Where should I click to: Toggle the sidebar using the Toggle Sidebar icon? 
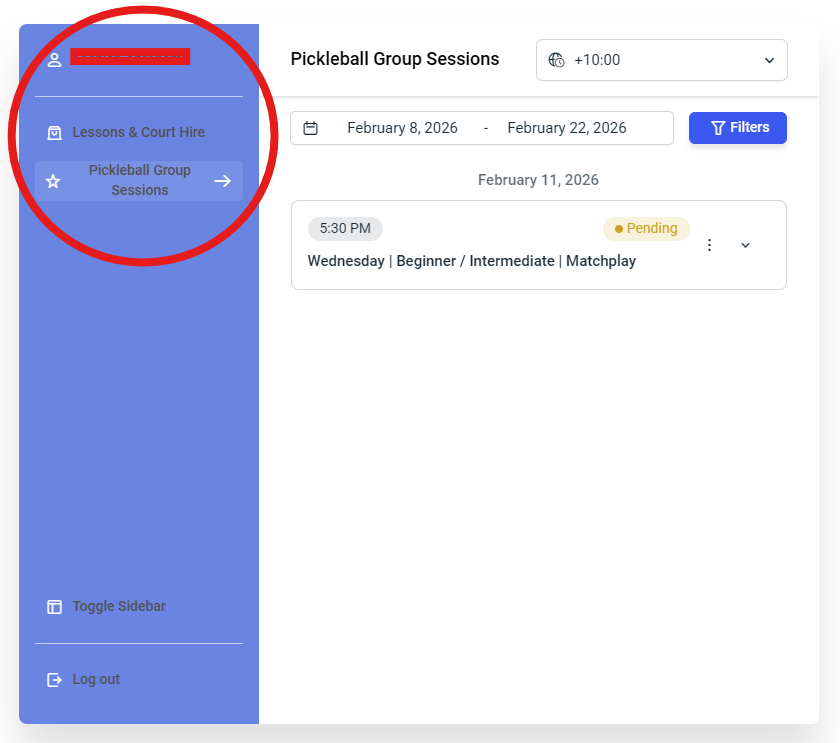pos(54,607)
